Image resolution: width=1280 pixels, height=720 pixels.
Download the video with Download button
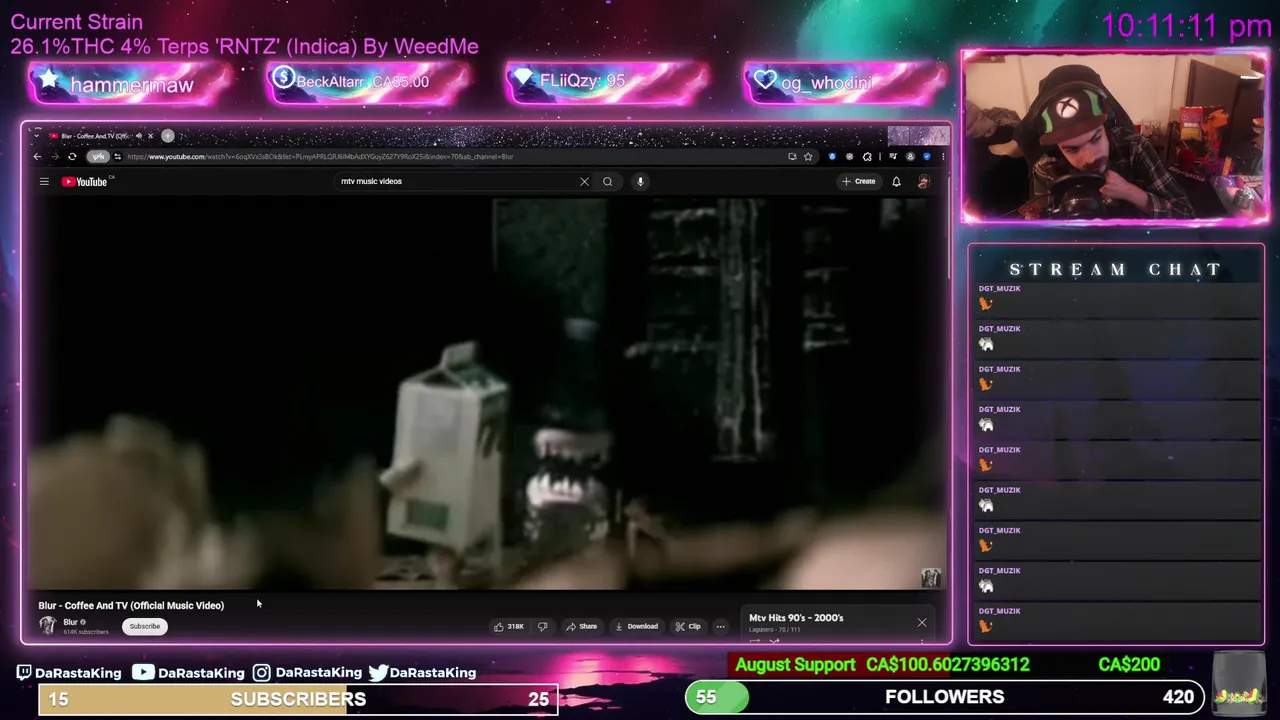click(x=636, y=626)
